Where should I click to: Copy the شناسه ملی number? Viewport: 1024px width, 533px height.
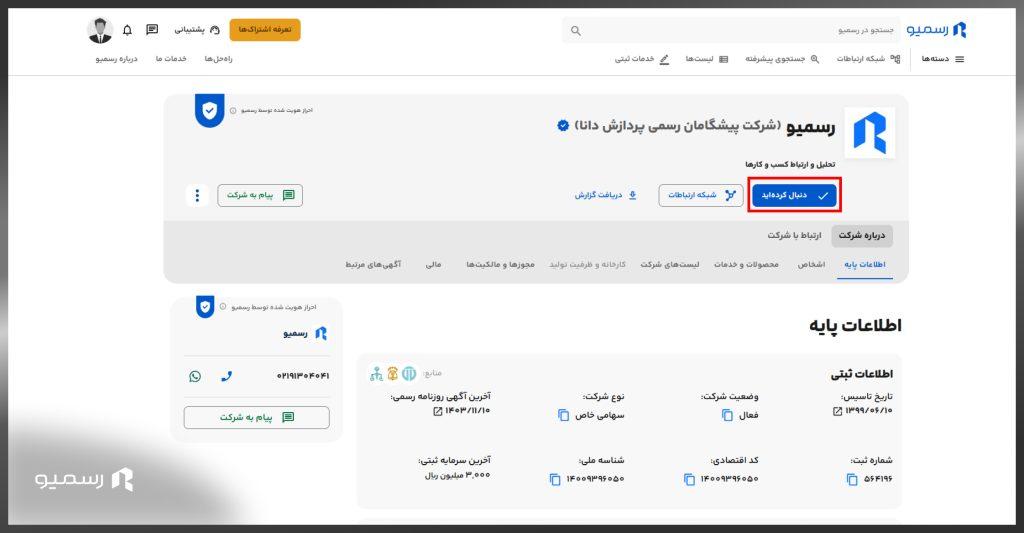coord(554,479)
